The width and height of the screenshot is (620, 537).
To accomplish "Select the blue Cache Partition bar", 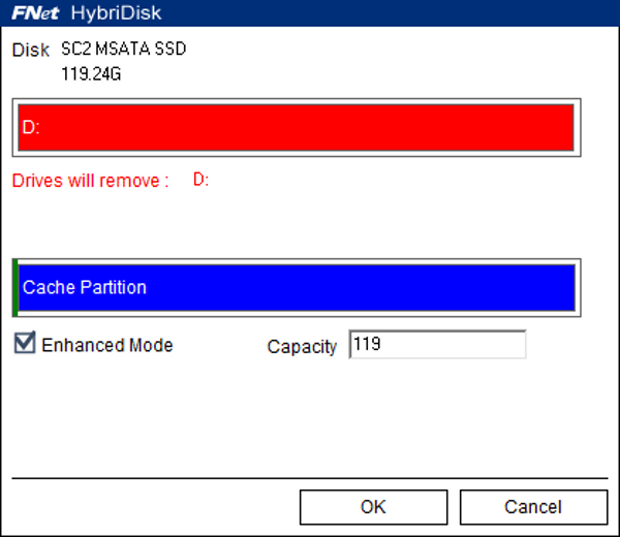I will point(350,288).
